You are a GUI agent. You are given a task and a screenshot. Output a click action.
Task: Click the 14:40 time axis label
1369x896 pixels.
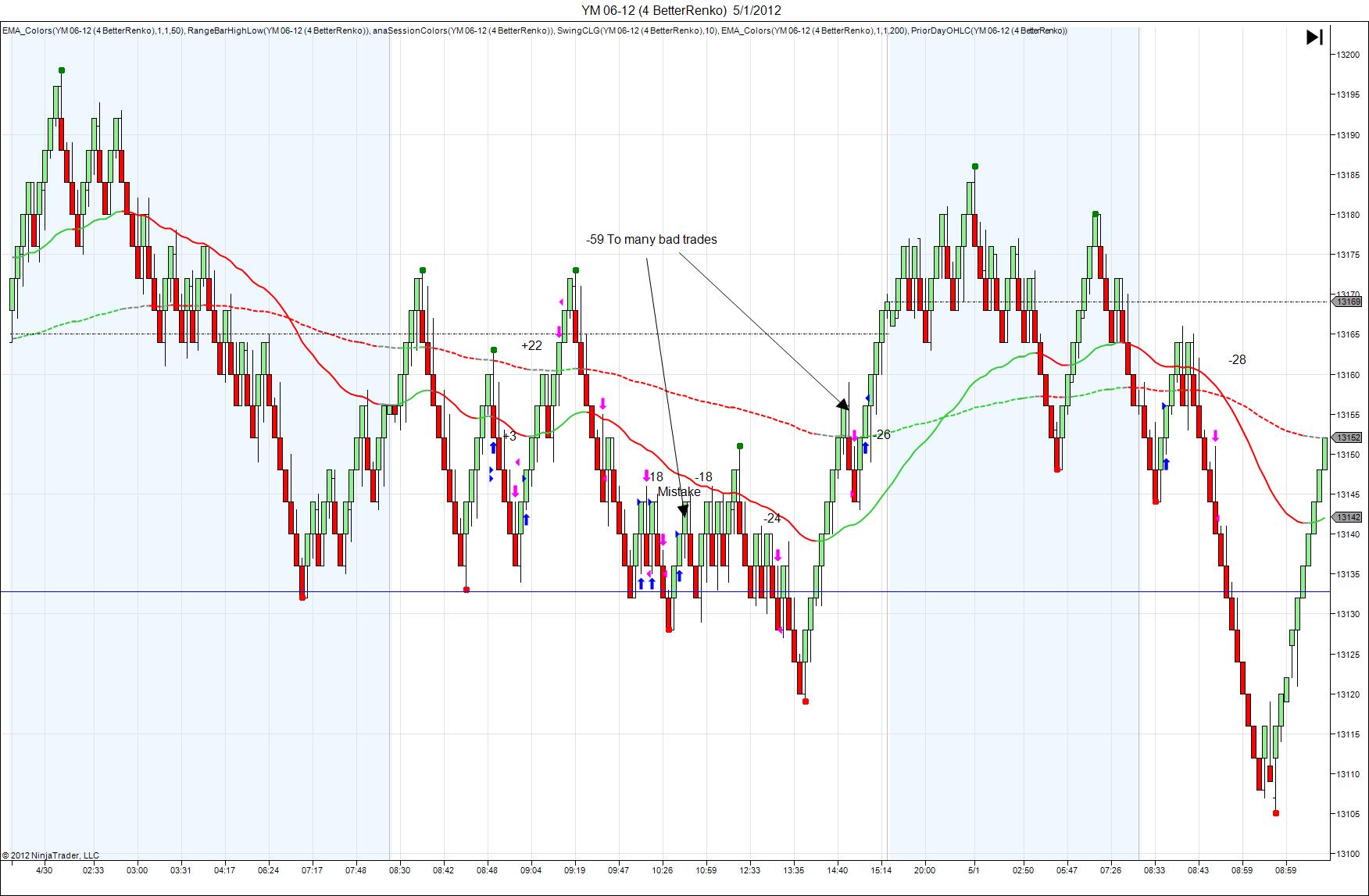(837, 870)
